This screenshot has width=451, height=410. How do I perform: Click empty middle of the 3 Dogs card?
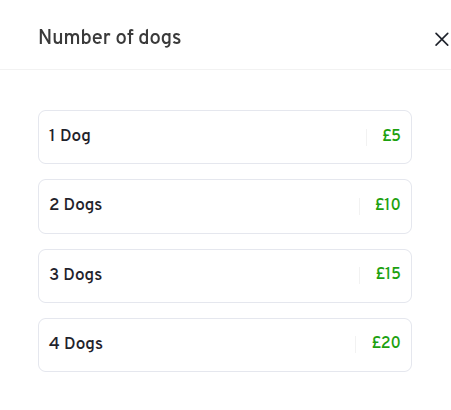[x=230, y=276]
